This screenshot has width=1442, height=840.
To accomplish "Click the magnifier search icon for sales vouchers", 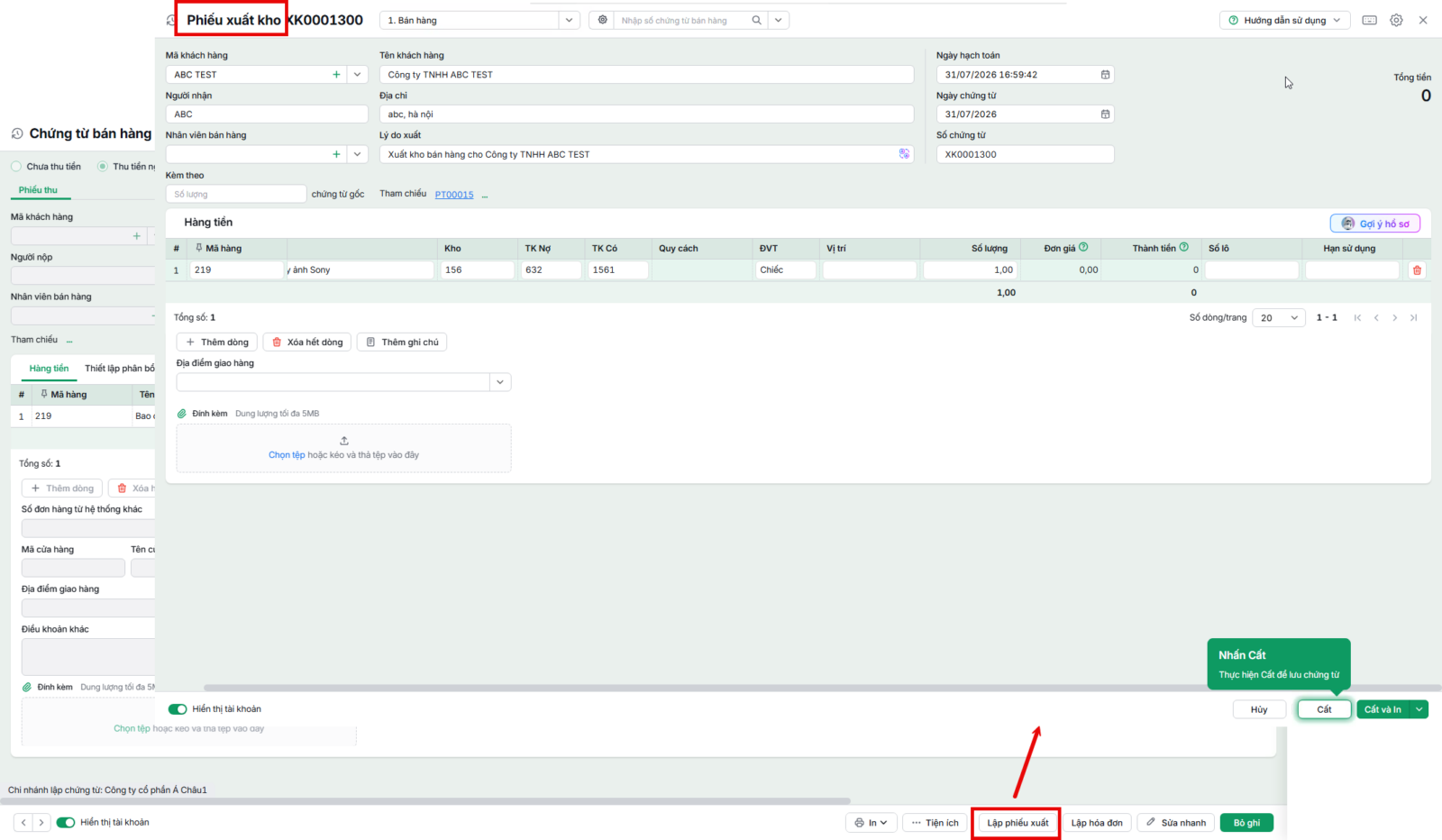I will 757,20.
